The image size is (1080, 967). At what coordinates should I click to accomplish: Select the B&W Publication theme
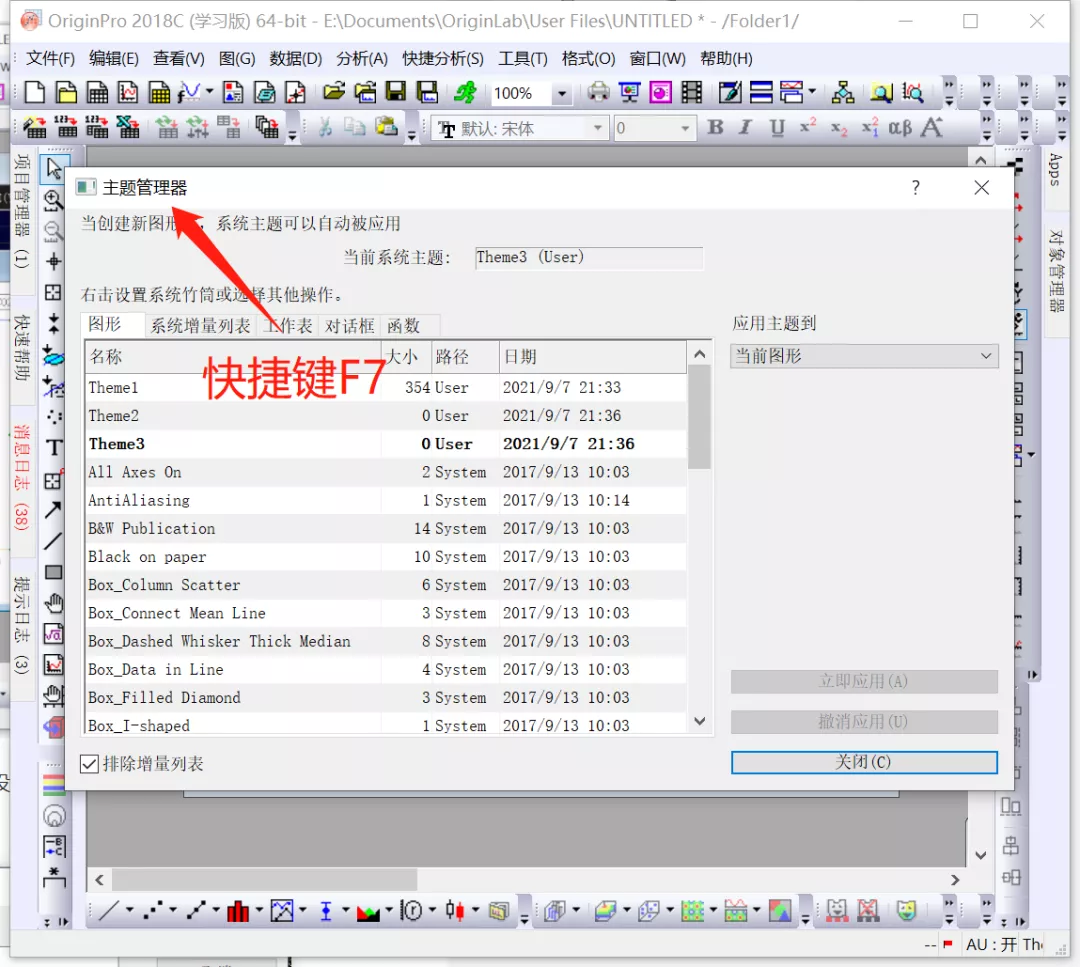(386, 529)
